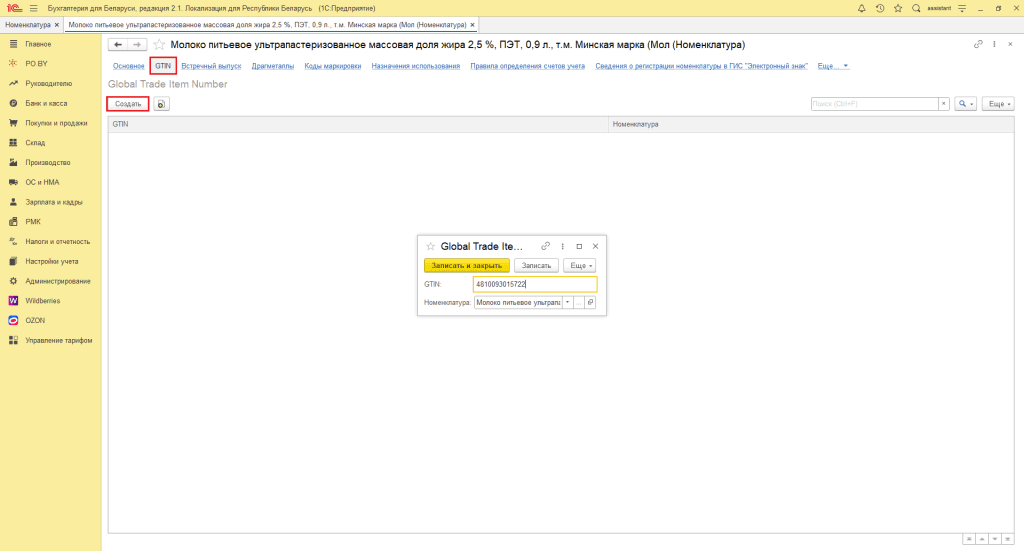
Task: Expand the Еще... links dropdown in navigation row
Action: point(833,66)
